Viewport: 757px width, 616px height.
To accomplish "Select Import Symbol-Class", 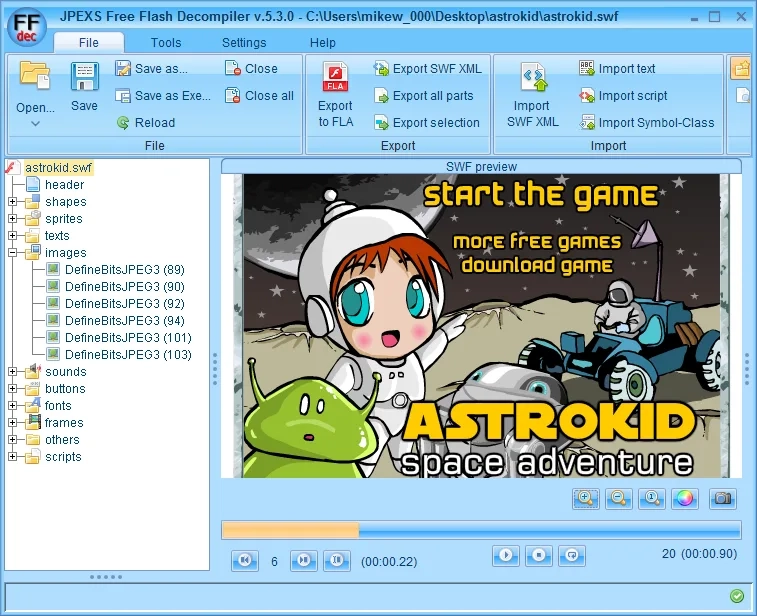I will 647,123.
